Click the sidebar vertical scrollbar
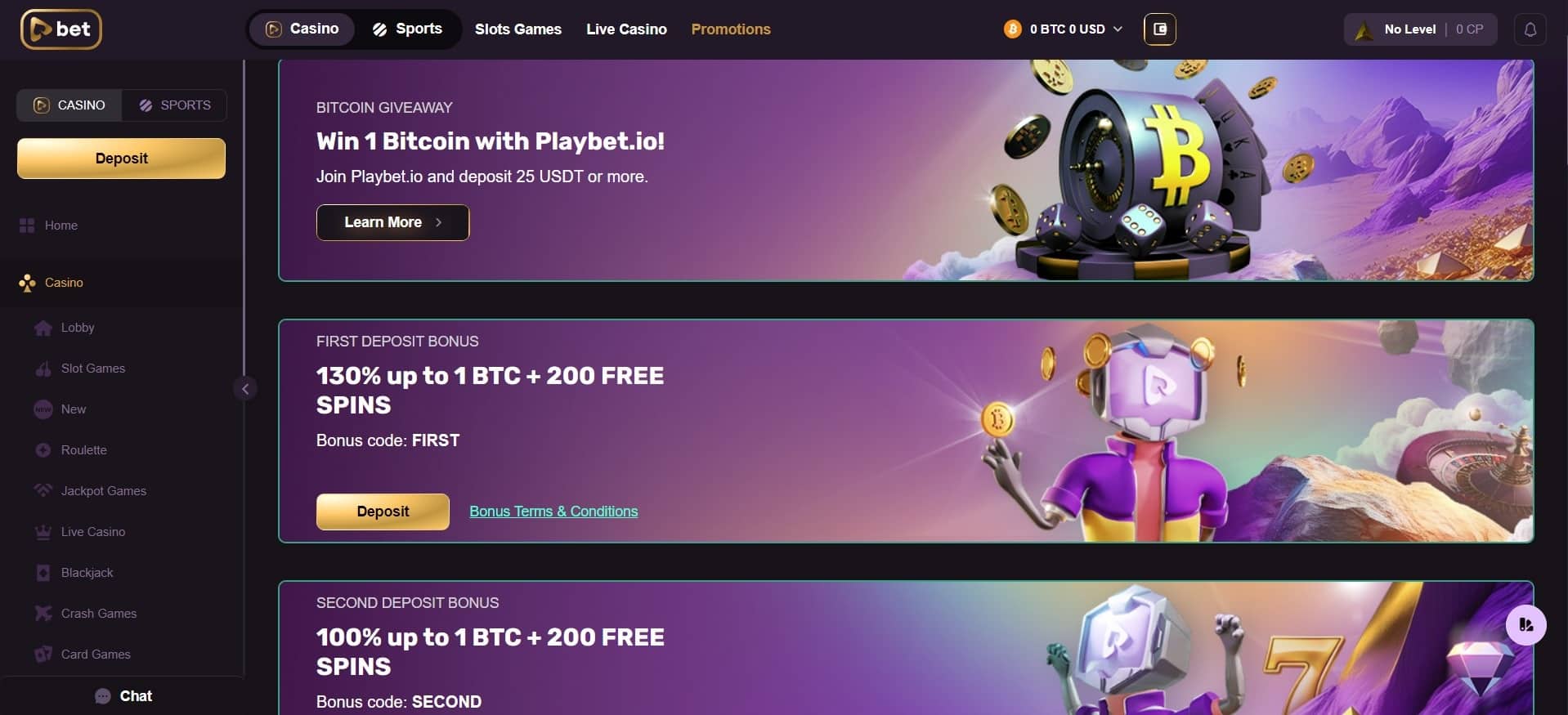The image size is (1568, 715). coord(244,217)
